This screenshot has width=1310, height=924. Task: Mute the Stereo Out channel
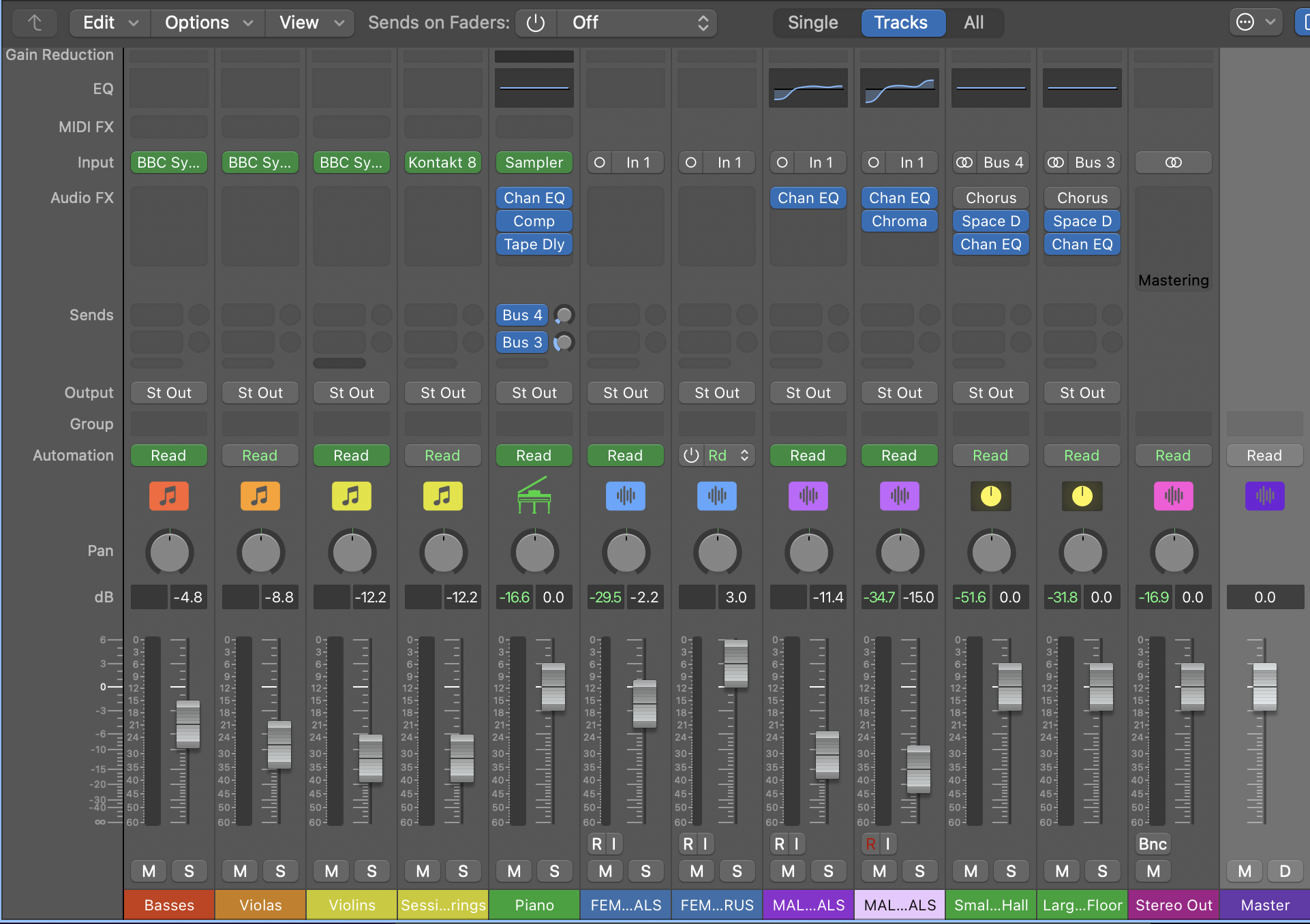(x=1153, y=871)
